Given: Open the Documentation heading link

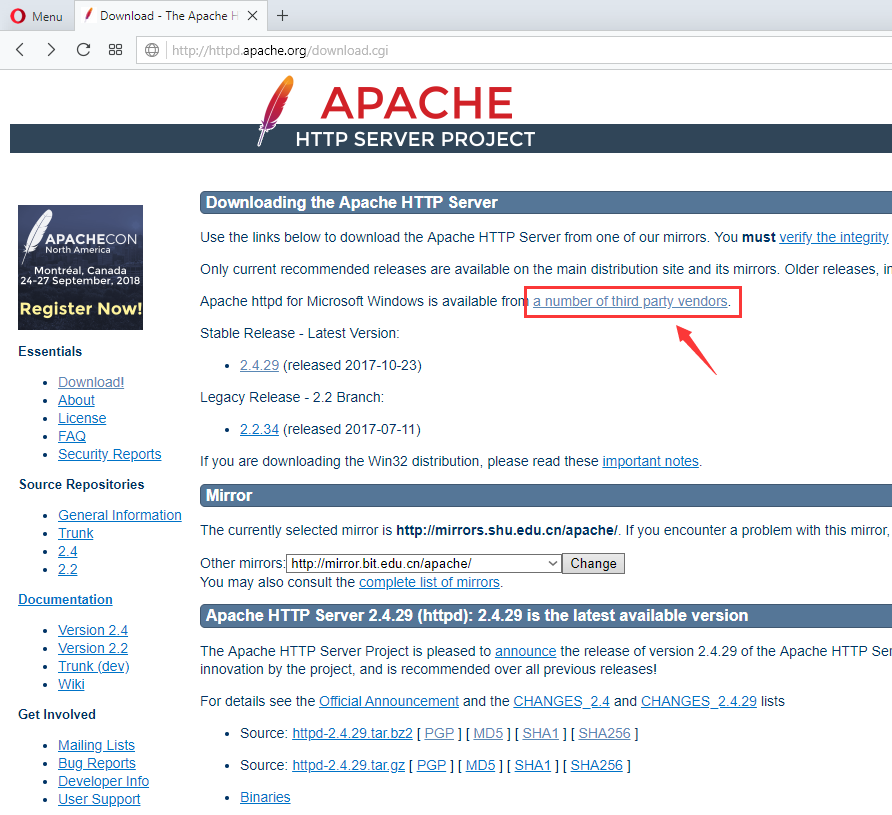Looking at the screenshot, I should (65, 599).
